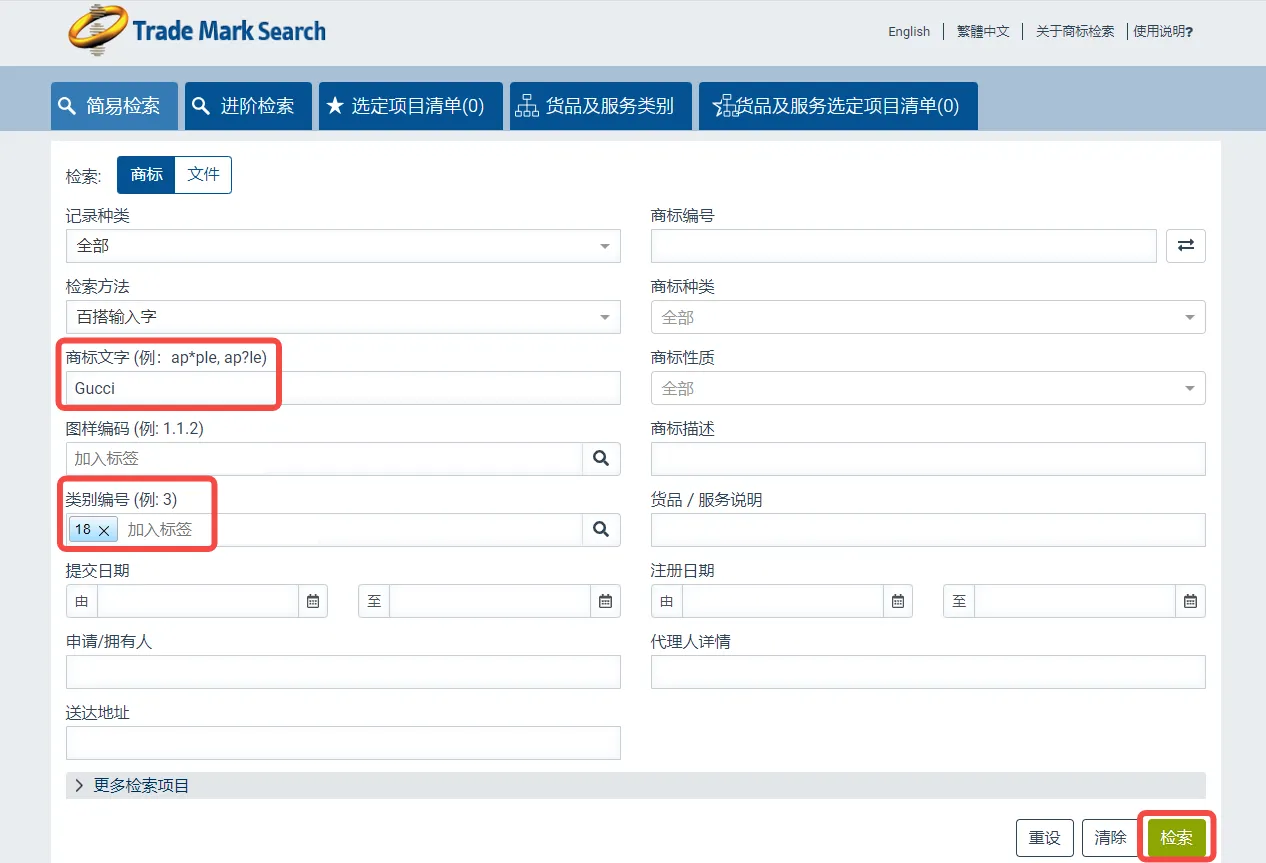
Task: Open calendar picker for 注册日期 end date
Action: (1190, 601)
